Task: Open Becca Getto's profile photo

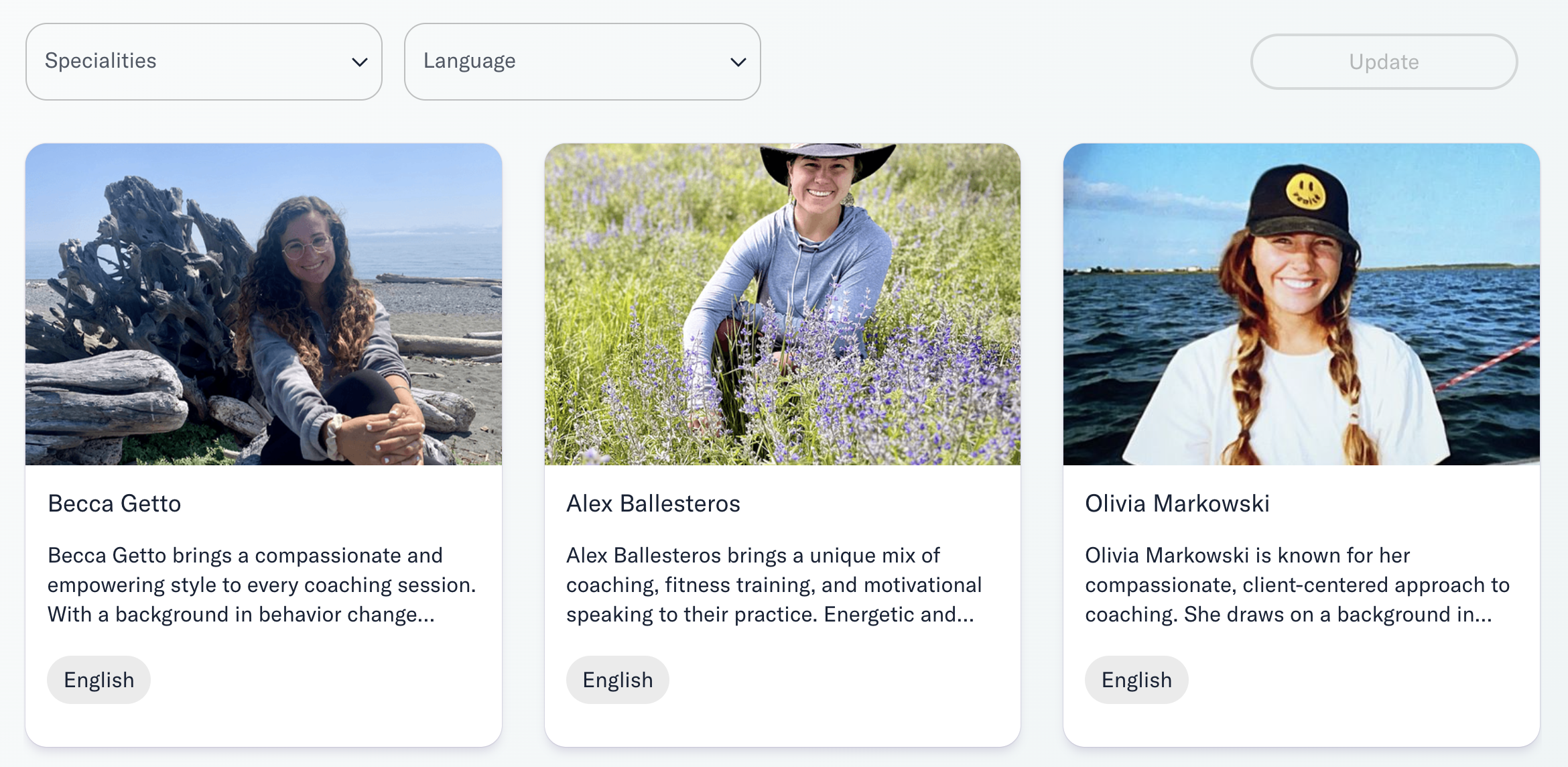Action: (263, 304)
